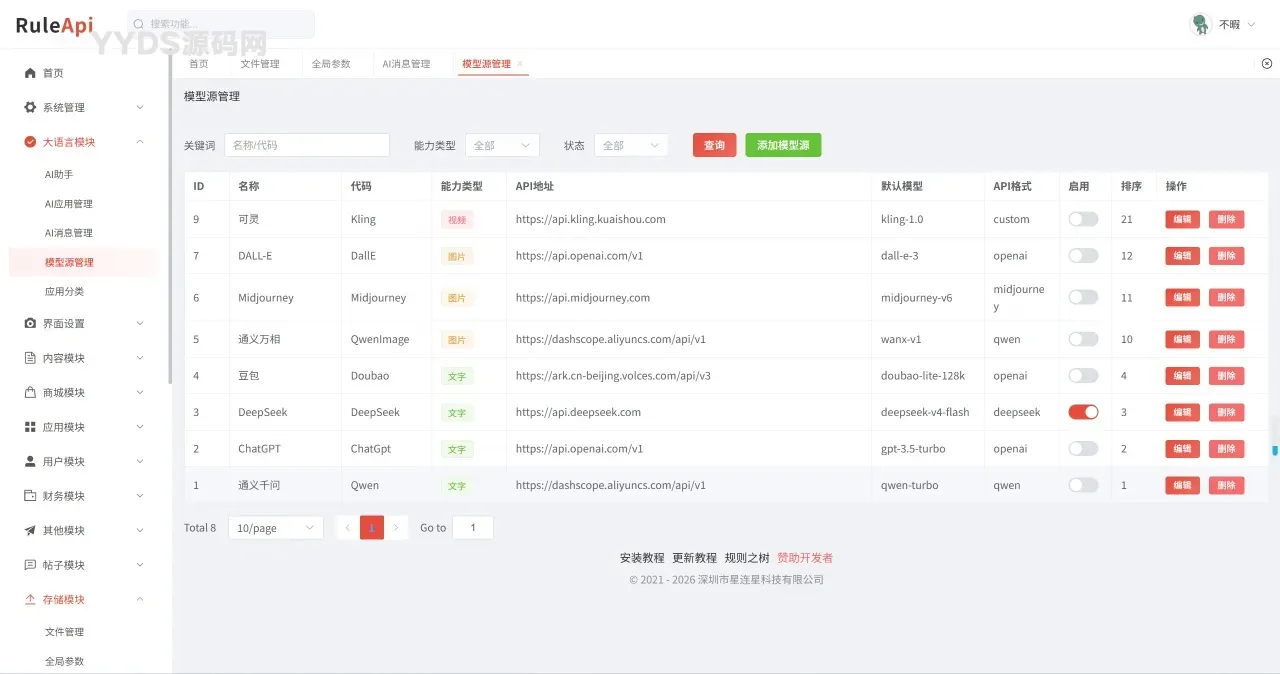Focus the Go to page input
The image size is (1280, 674).
pyautogui.click(x=473, y=527)
